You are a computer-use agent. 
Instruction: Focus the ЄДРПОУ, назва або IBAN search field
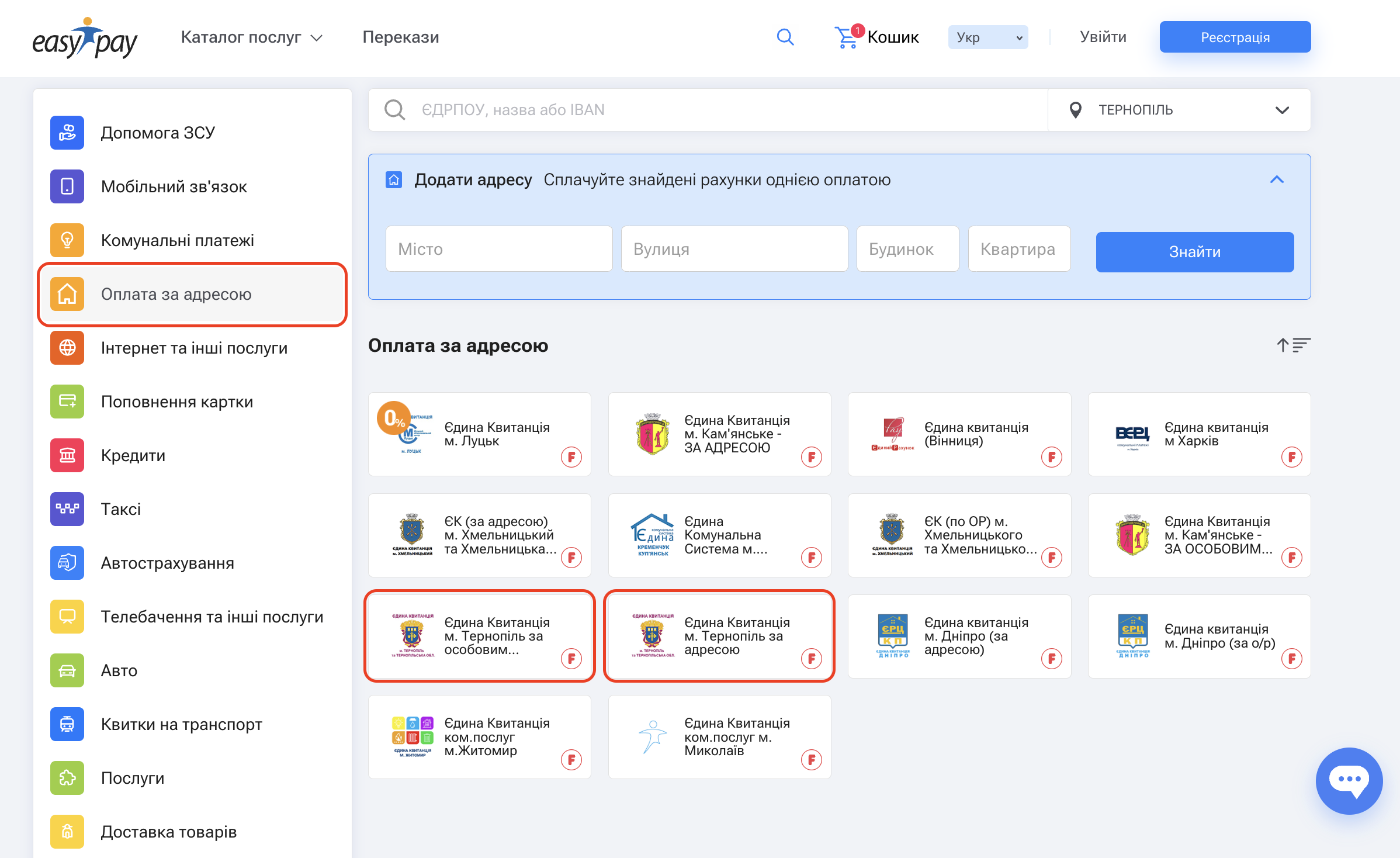(x=708, y=110)
